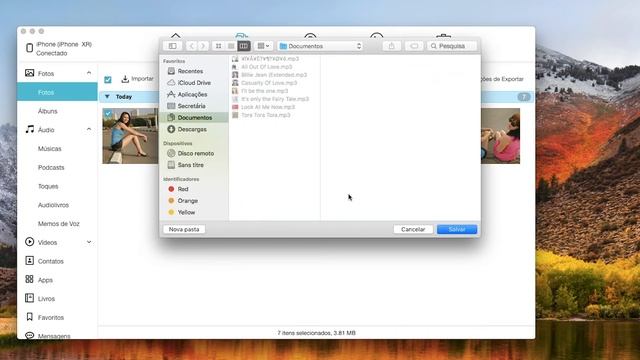Viewport: 640px width, 360px height.
Task: Expand the Vídeos section chevron
Action: click(89, 242)
